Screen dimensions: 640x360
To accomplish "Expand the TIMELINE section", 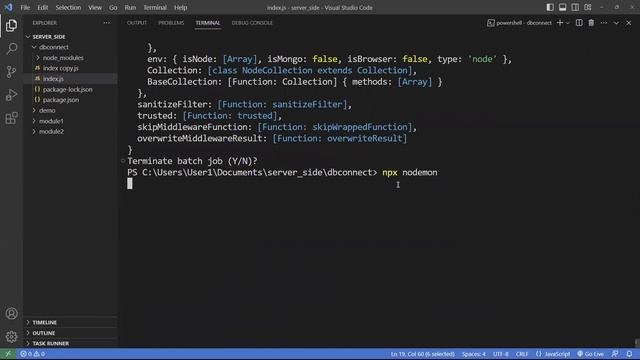I will tap(44, 322).
